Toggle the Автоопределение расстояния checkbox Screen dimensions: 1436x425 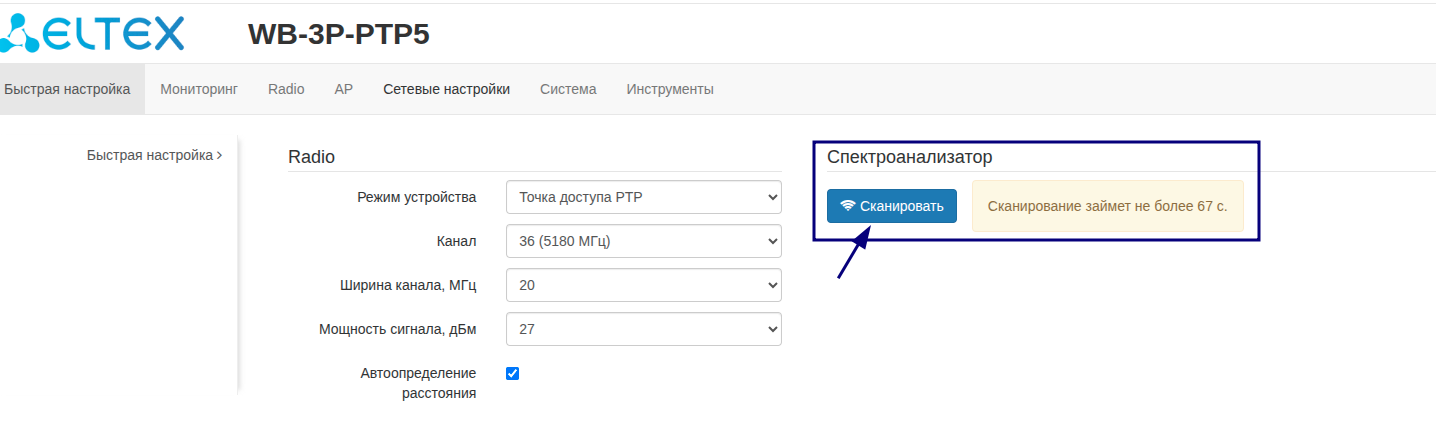pyautogui.click(x=513, y=374)
